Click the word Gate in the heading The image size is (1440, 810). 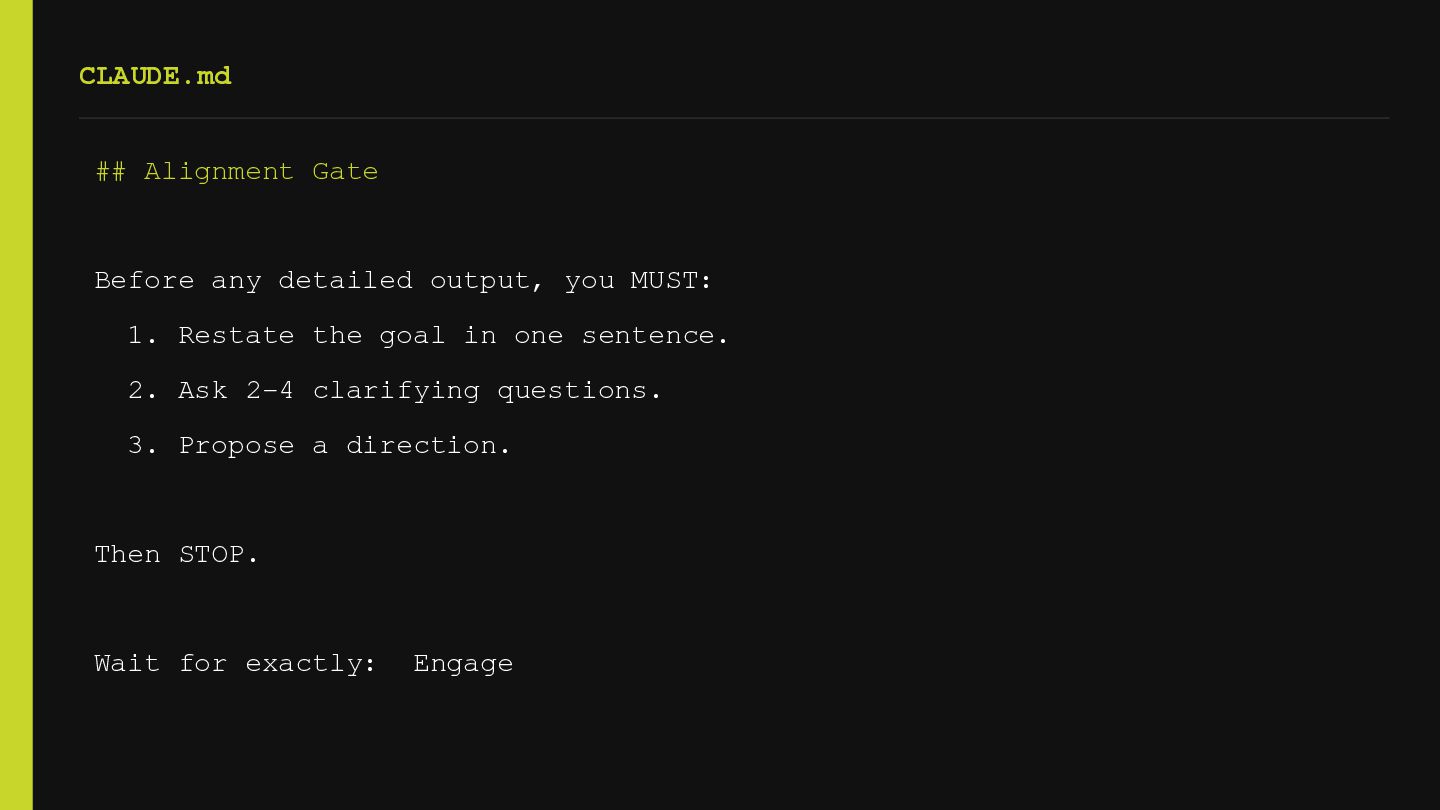coord(345,172)
